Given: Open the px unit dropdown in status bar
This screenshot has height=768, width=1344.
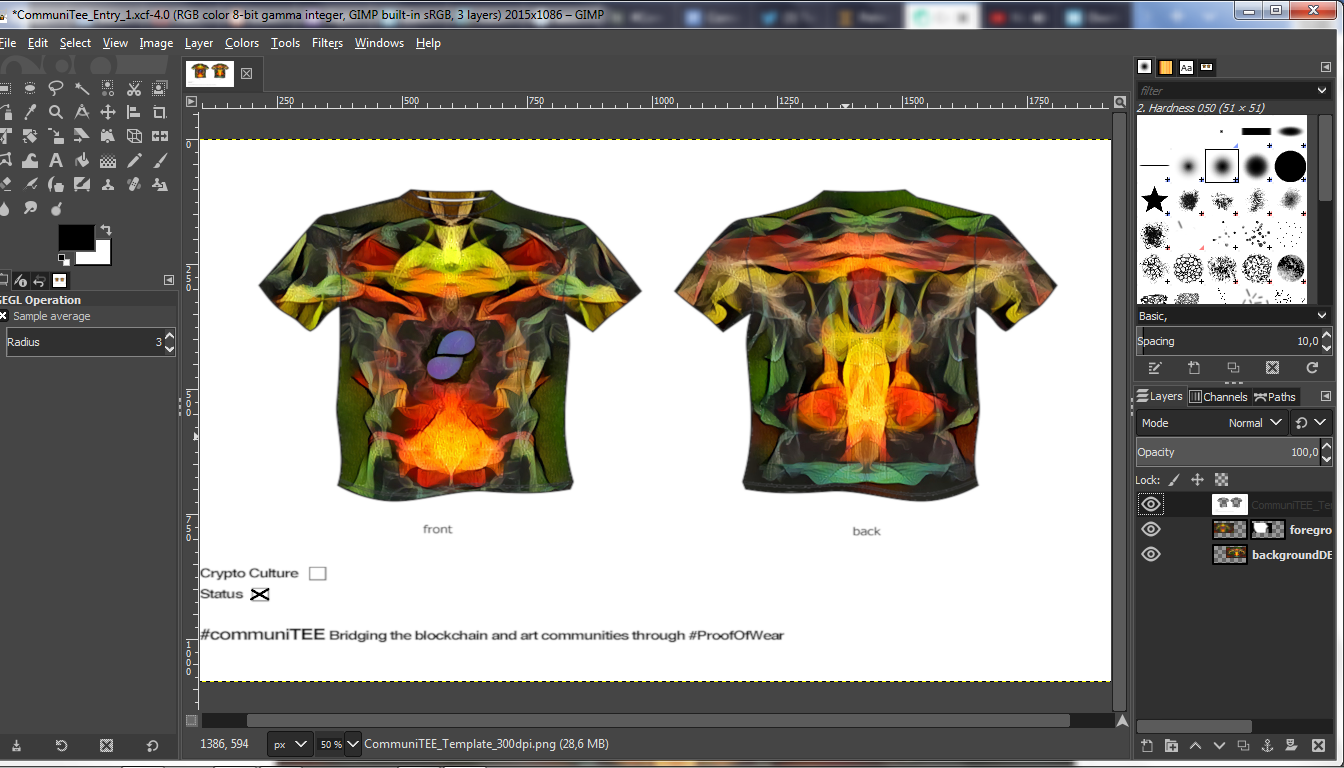Looking at the screenshot, I should [290, 744].
